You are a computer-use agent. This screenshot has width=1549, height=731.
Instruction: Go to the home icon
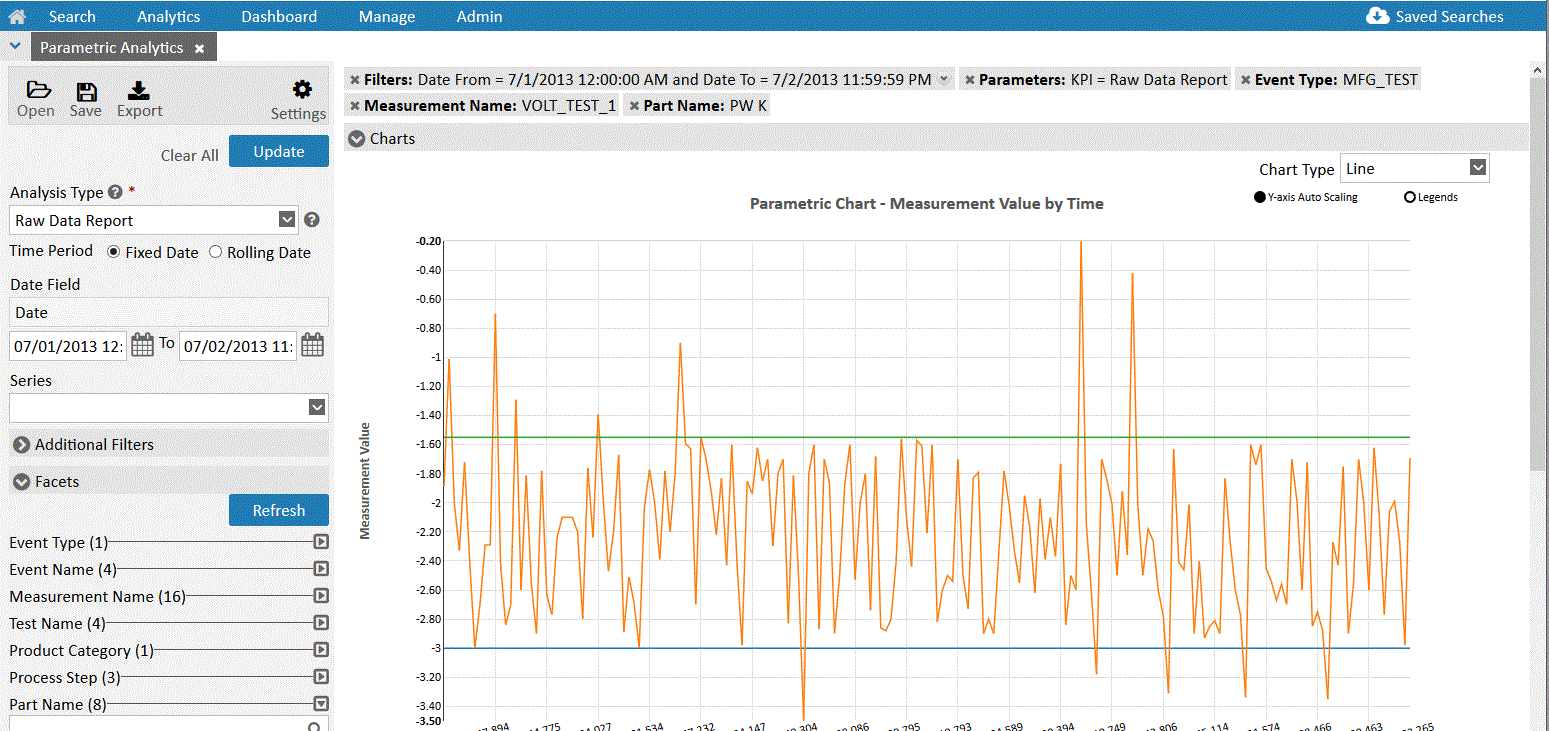[16, 16]
